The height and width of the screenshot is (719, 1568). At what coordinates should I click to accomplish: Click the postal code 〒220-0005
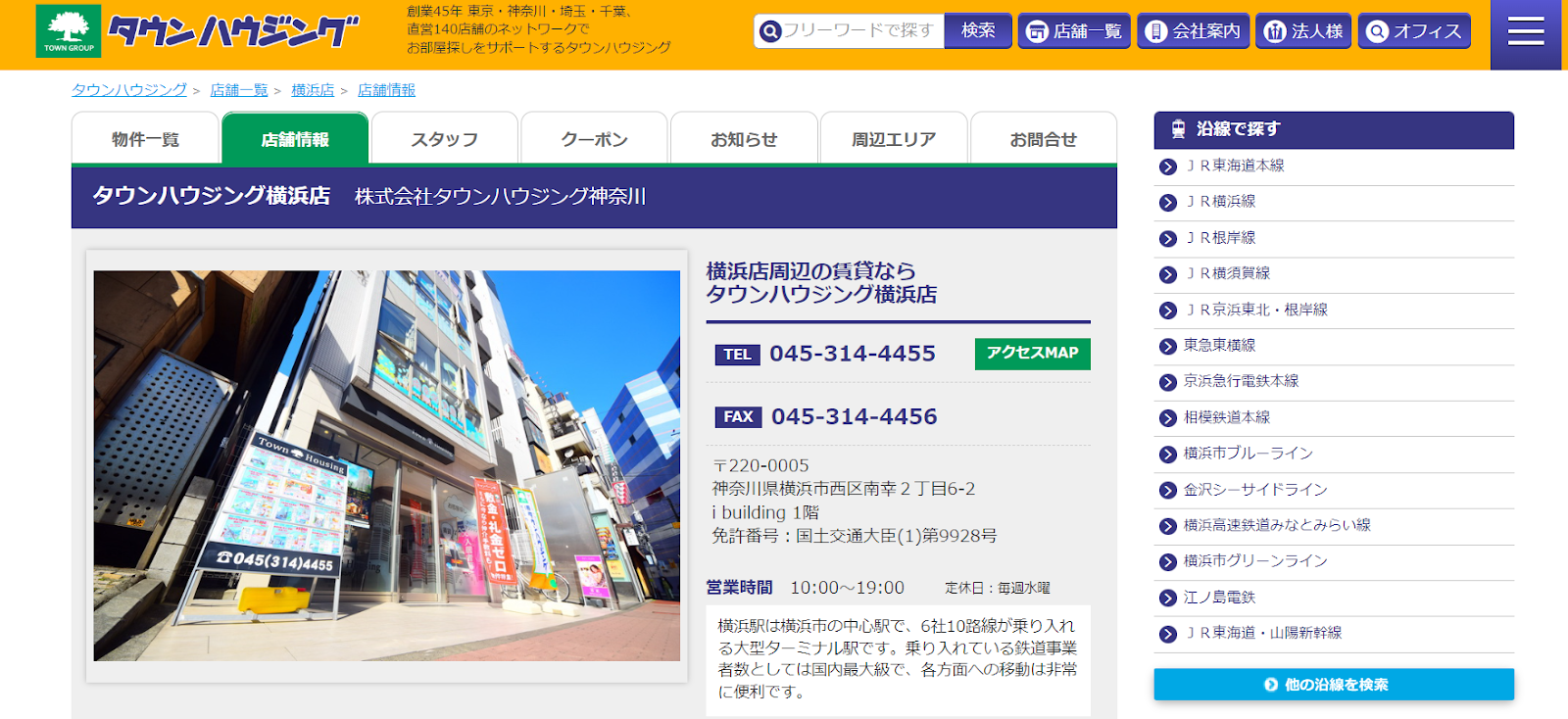pyautogui.click(x=761, y=466)
